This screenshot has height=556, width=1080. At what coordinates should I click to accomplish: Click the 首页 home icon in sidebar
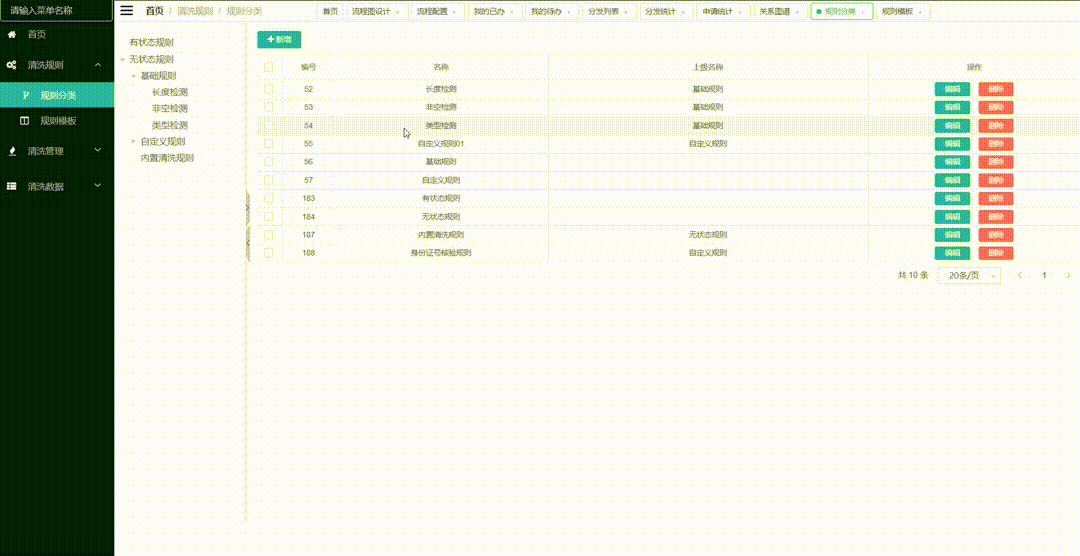pyautogui.click(x=11, y=35)
